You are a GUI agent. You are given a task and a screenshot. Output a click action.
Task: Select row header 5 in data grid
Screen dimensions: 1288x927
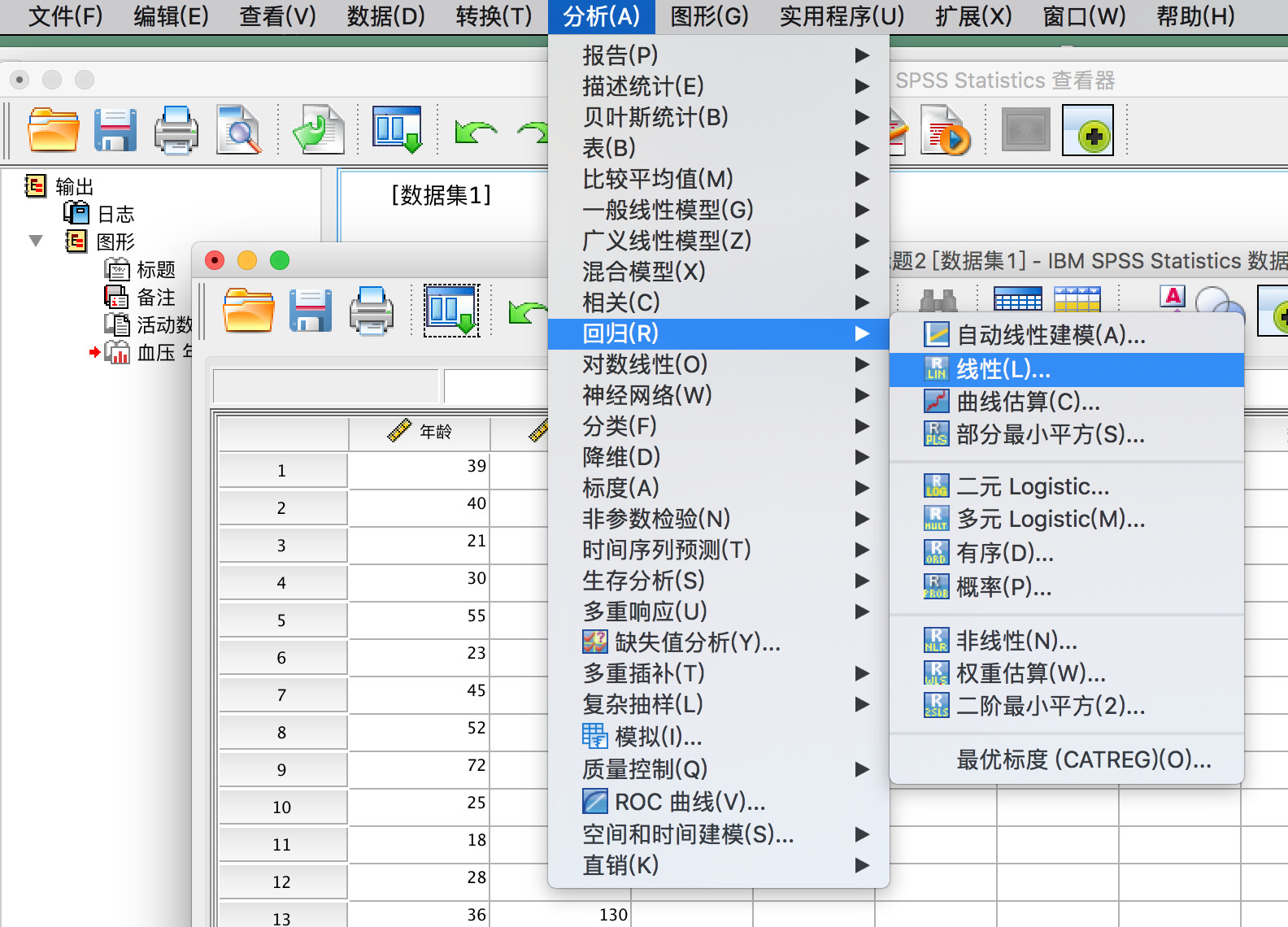click(281, 620)
